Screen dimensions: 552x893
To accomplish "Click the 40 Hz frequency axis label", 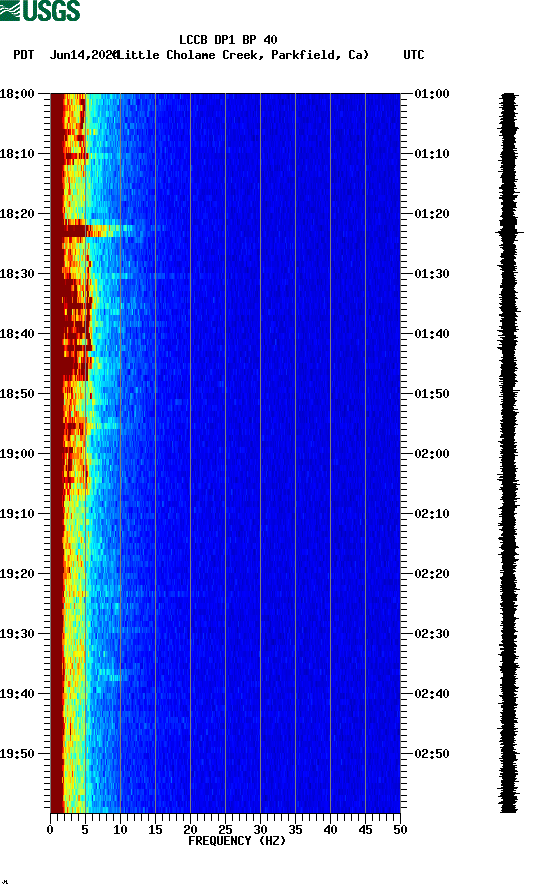I will [x=330, y=830].
